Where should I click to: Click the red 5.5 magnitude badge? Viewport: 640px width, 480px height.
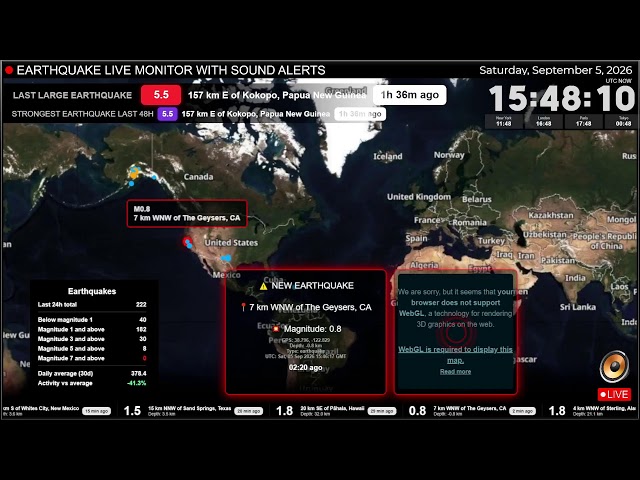click(161, 95)
